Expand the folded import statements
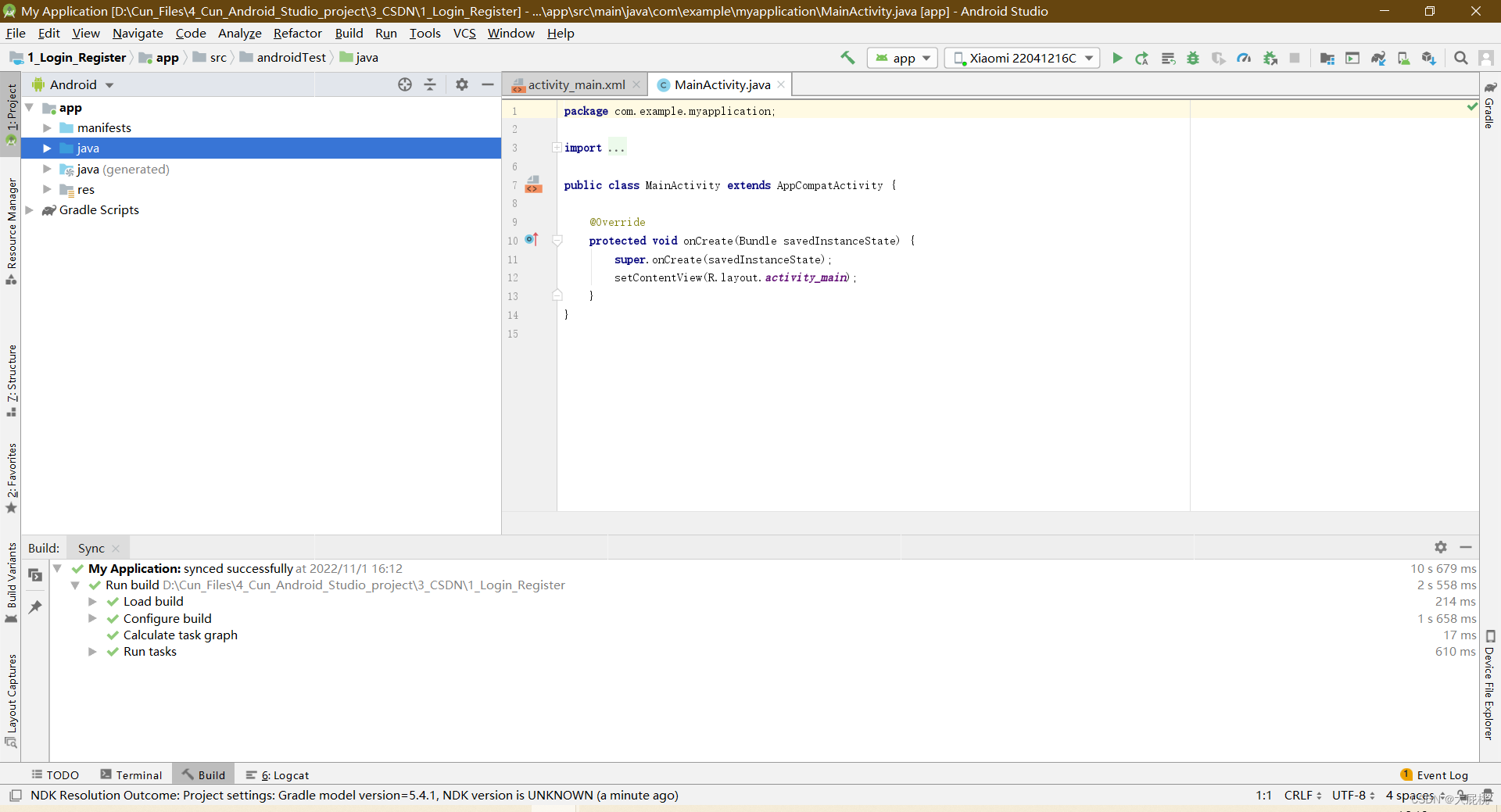The image size is (1501, 812). 557,148
